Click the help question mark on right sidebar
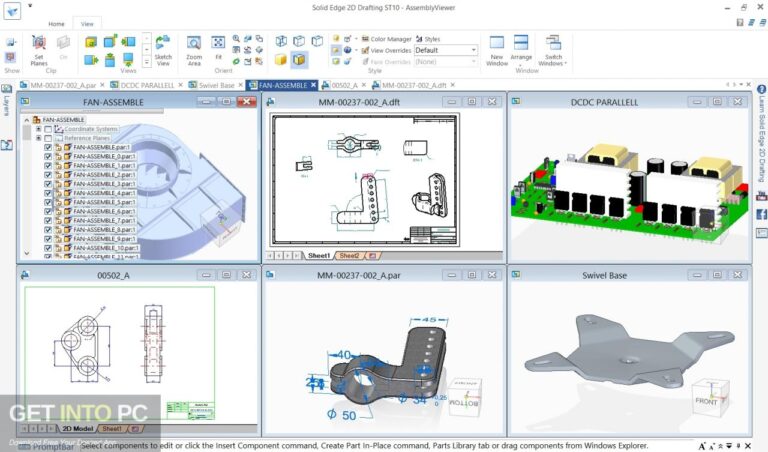 (761, 90)
